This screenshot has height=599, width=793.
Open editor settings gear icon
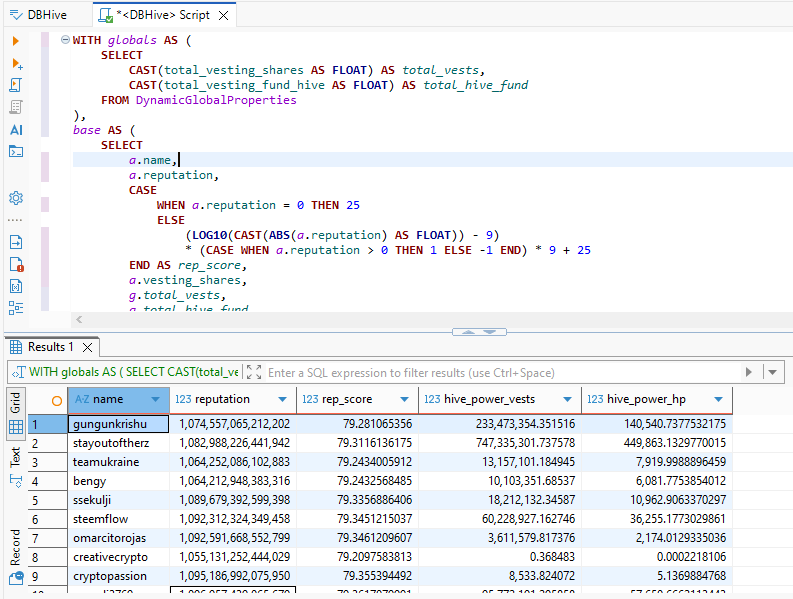pyautogui.click(x=16, y=198)
